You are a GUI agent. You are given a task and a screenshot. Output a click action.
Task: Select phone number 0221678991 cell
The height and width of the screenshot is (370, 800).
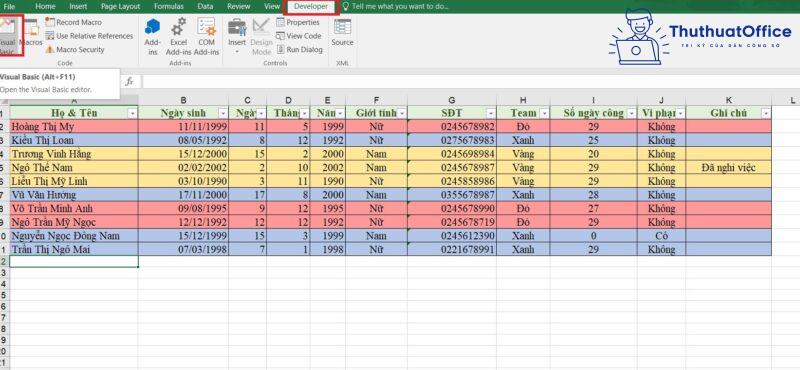452,250
